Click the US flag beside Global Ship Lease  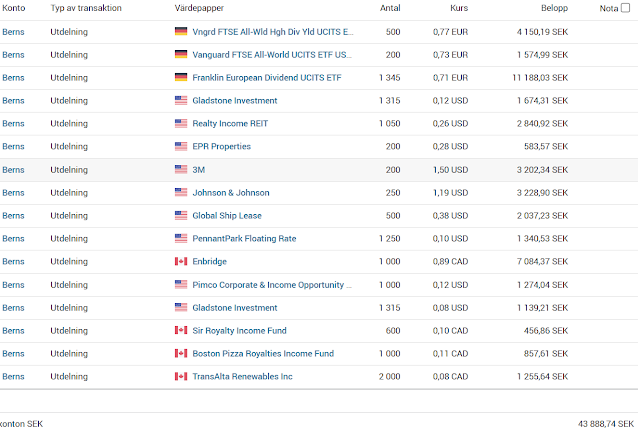point(181,215)
